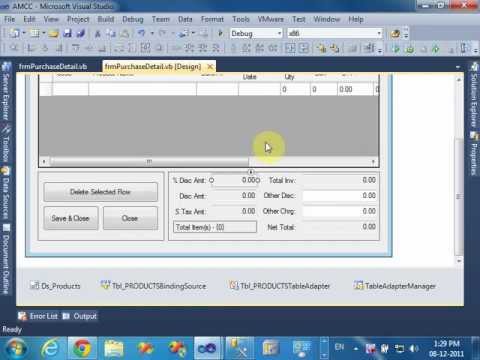
Task: Click the Undo arrow icon
Action: 142,33
